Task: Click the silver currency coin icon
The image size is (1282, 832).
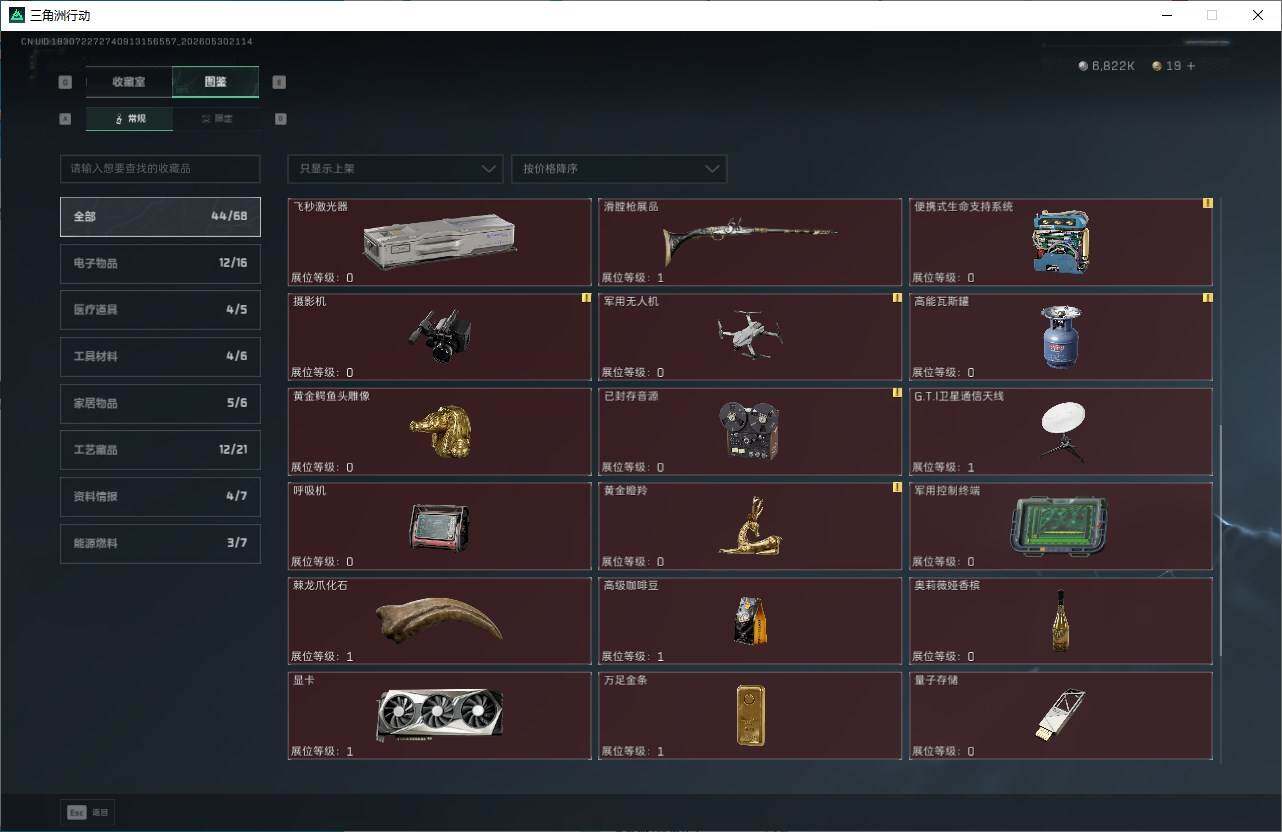Action: point(1083,66)
